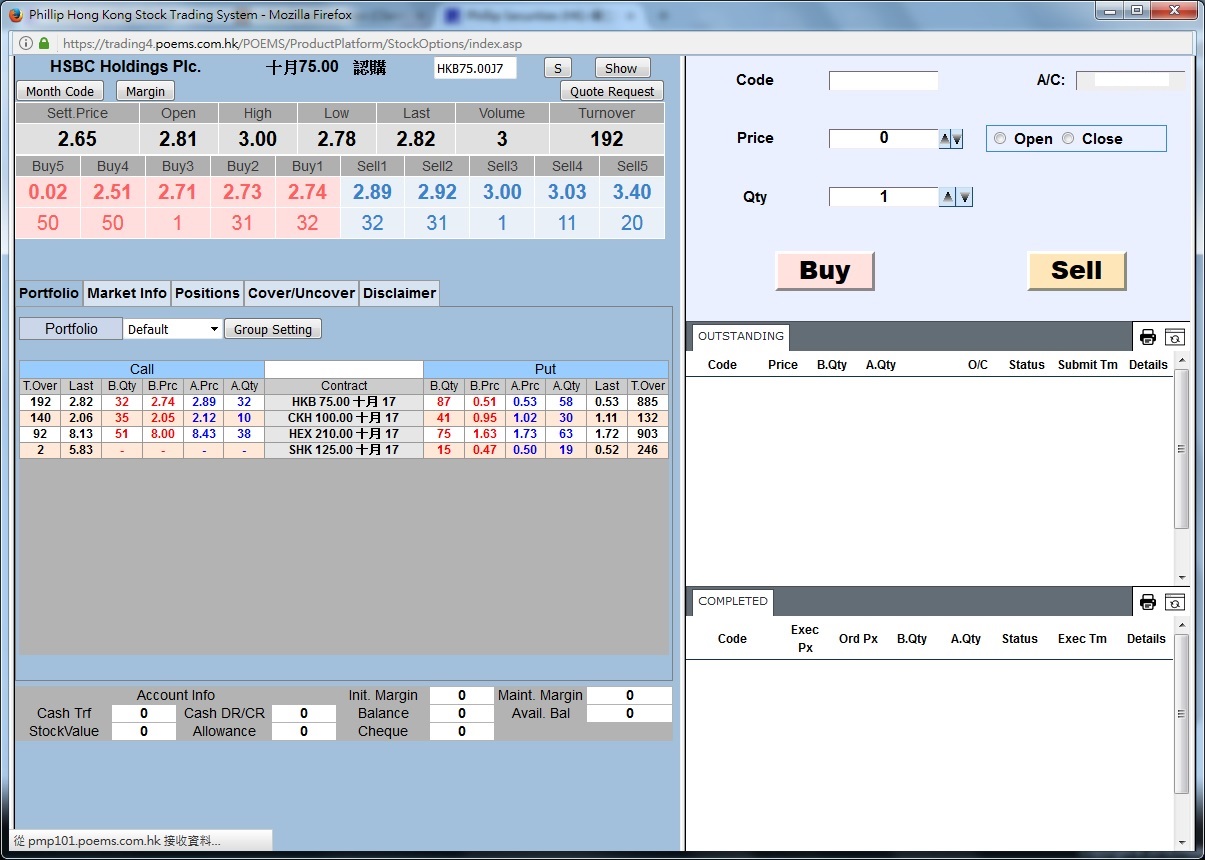Click the Quote Request button
Viewport: 1205px width, 860px height.
612,91
